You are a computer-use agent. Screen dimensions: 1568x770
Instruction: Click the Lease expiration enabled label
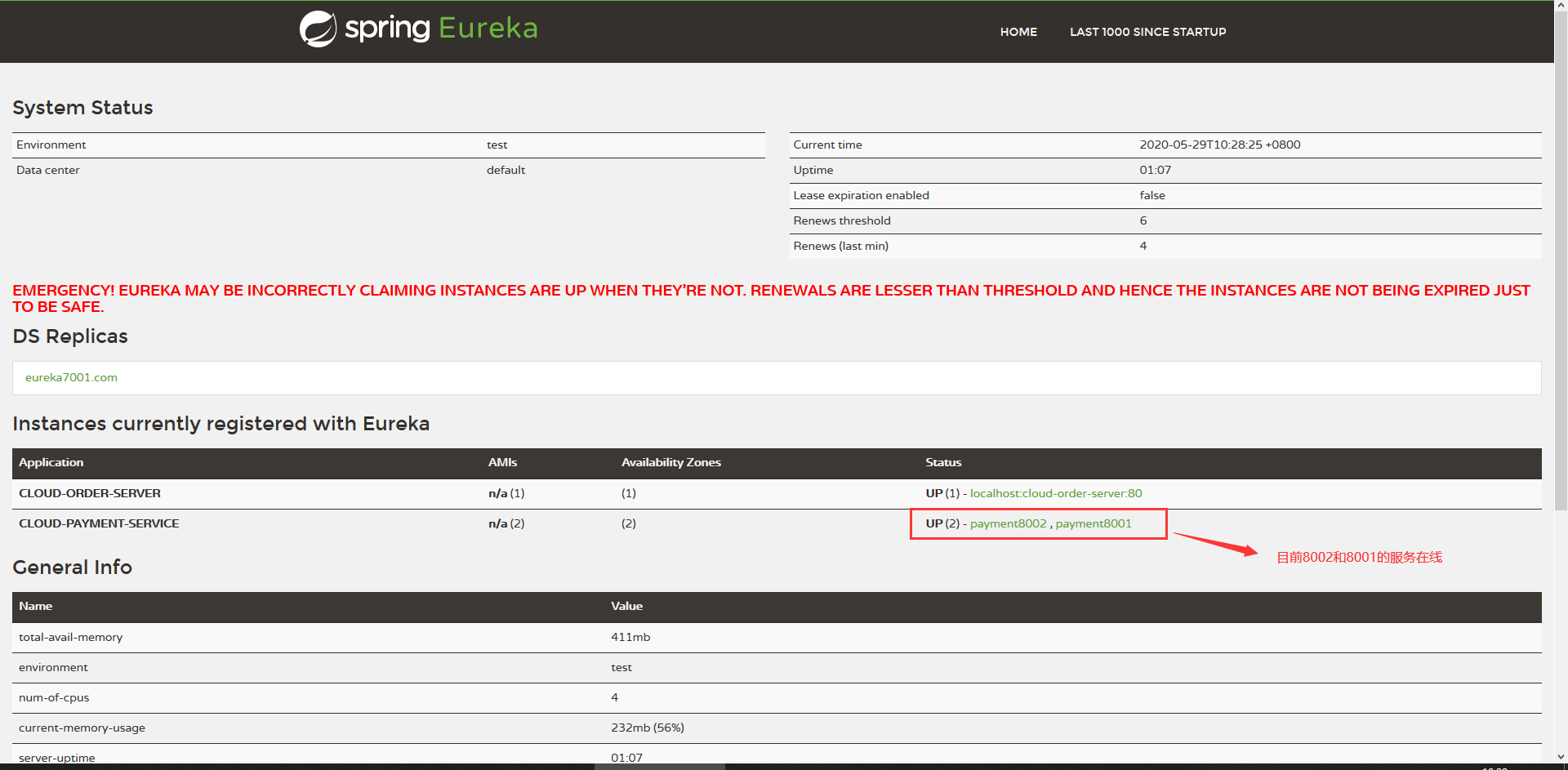pyautogui.click(x=861, y=195)
